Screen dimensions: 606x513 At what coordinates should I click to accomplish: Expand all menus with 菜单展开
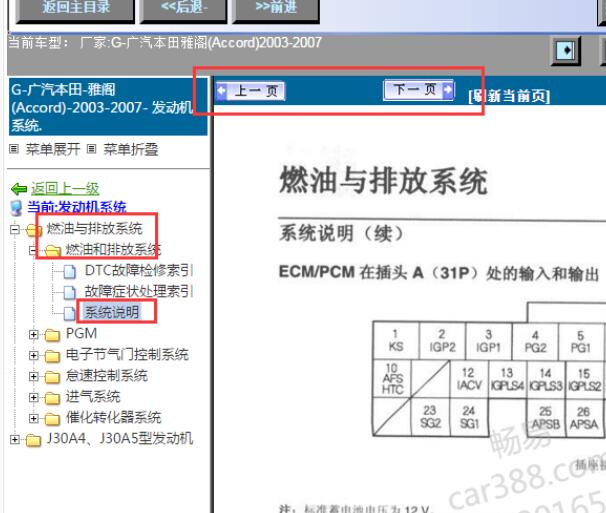[53, 149]
